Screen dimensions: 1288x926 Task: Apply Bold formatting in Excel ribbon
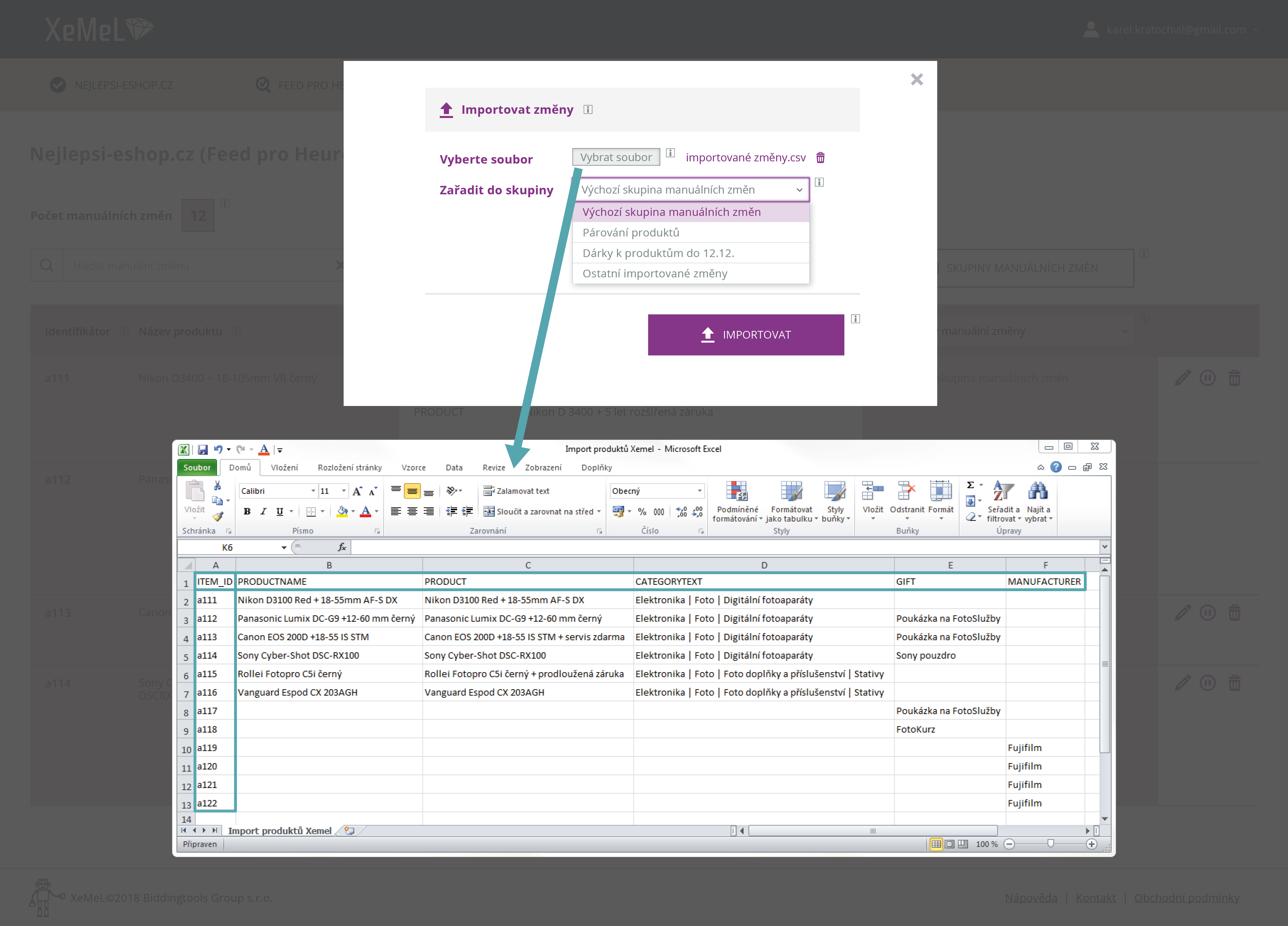pos(247,511)
